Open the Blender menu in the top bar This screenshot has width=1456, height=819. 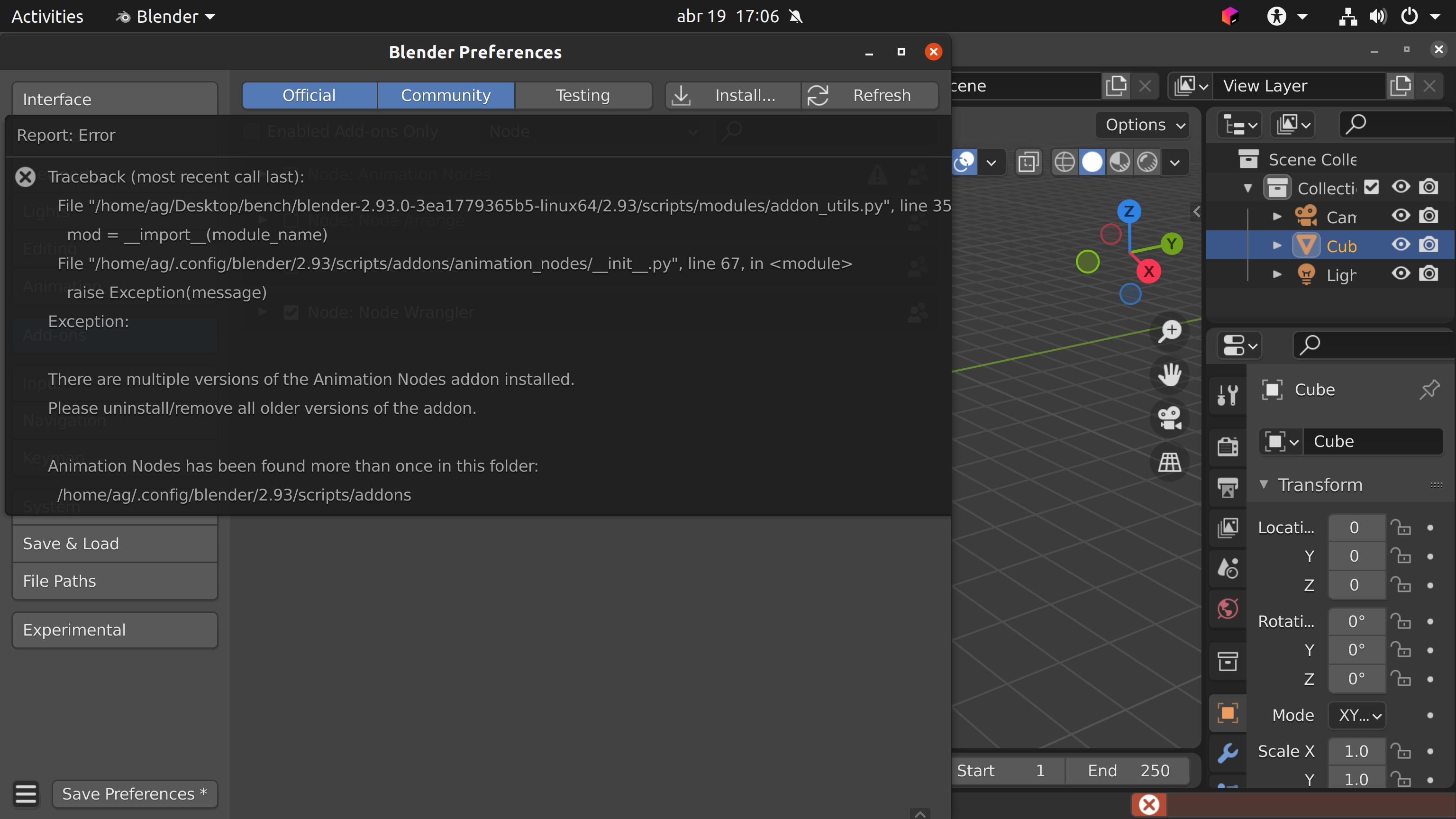point(164,17)
